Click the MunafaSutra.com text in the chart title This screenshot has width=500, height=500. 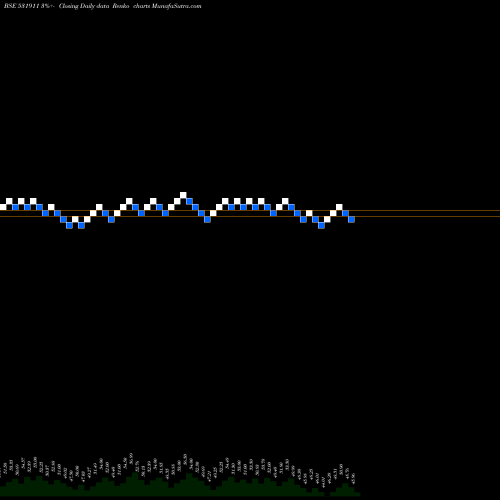[176, 6]
